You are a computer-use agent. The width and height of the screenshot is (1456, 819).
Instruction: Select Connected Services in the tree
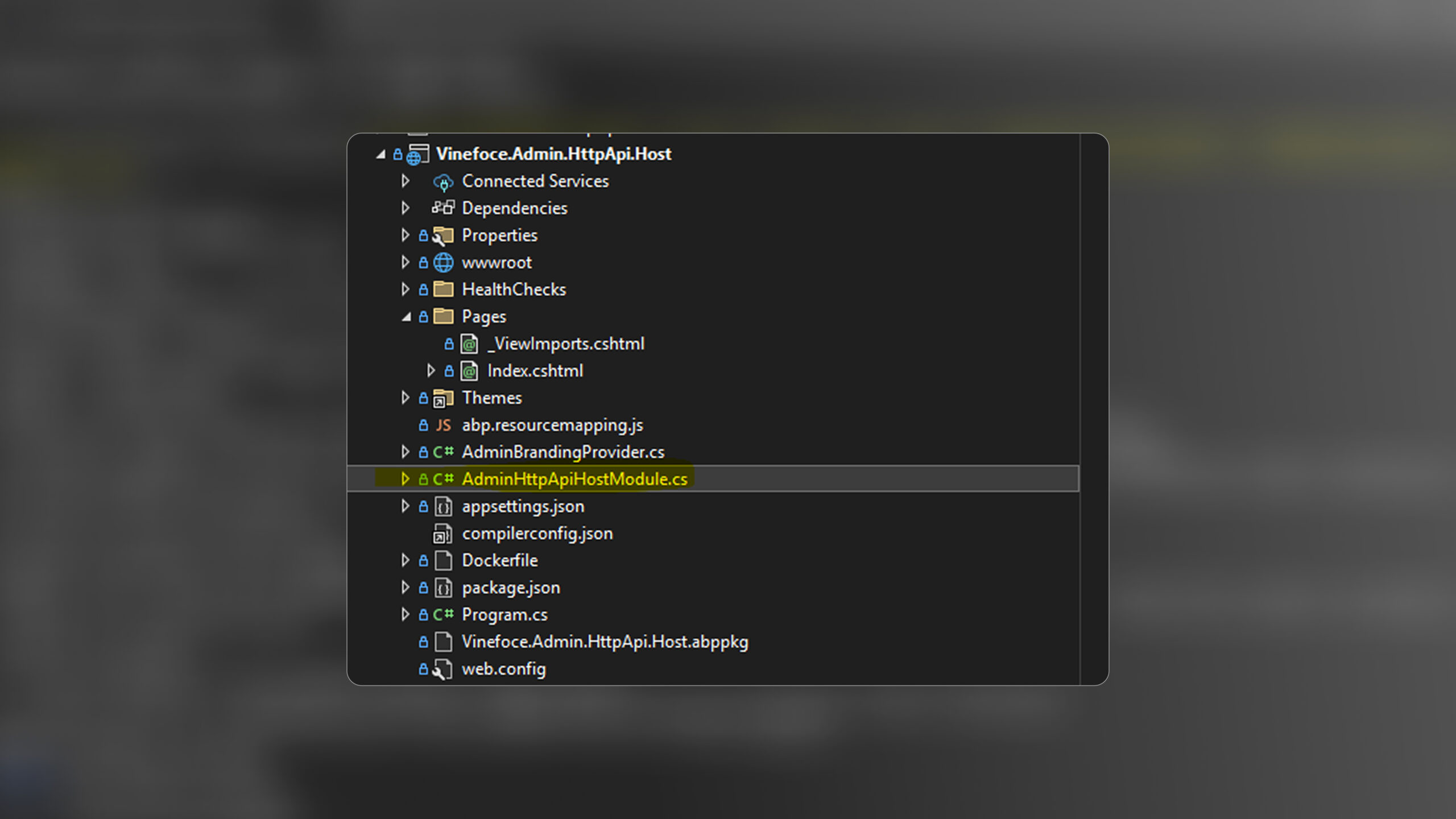(535, 181)
